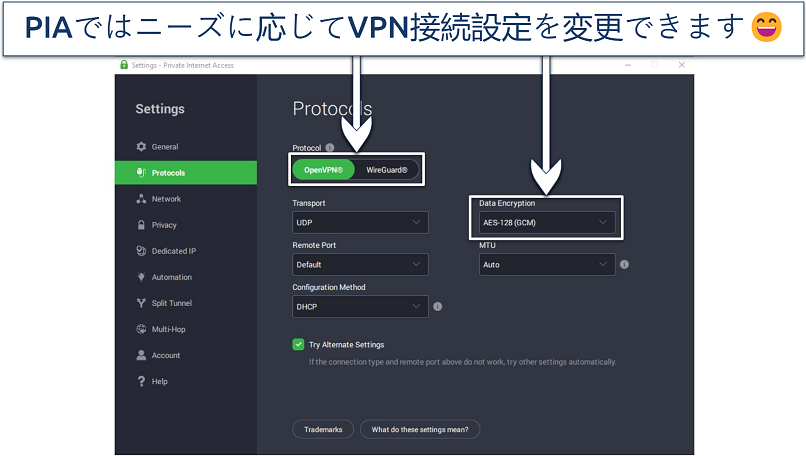The width and height of the screenshot is (806, 456).
Task: Uncheck the Try Alternate Settings checkbox
Action: [x=298, y=345]
